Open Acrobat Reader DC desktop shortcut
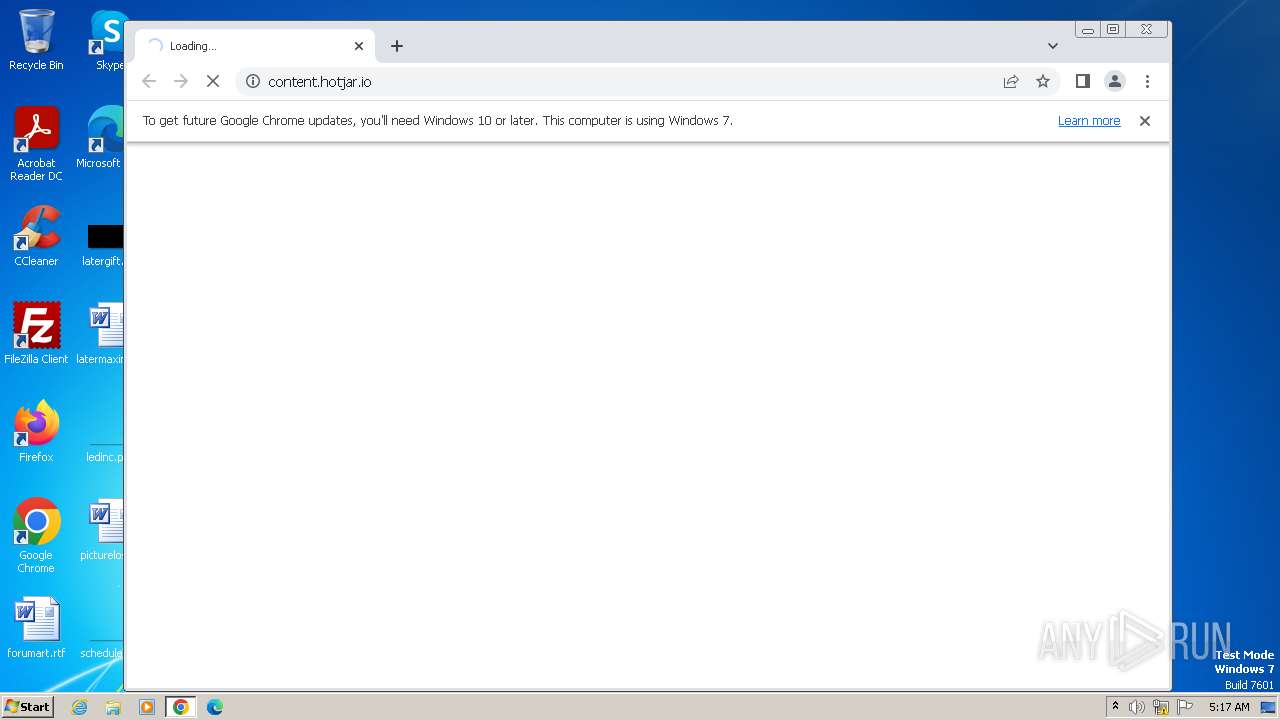The image size is (1280, 720). click(x=36, y=144)
